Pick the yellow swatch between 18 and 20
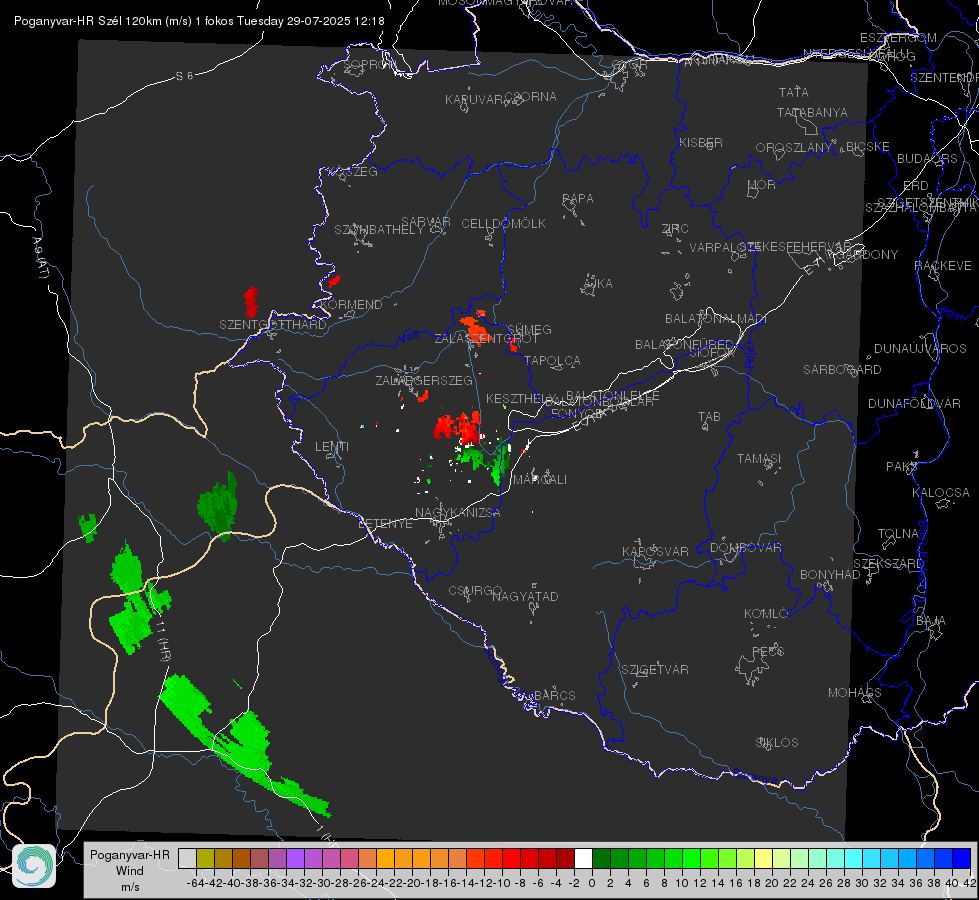 pyautogui.click(x=763, y=858)
